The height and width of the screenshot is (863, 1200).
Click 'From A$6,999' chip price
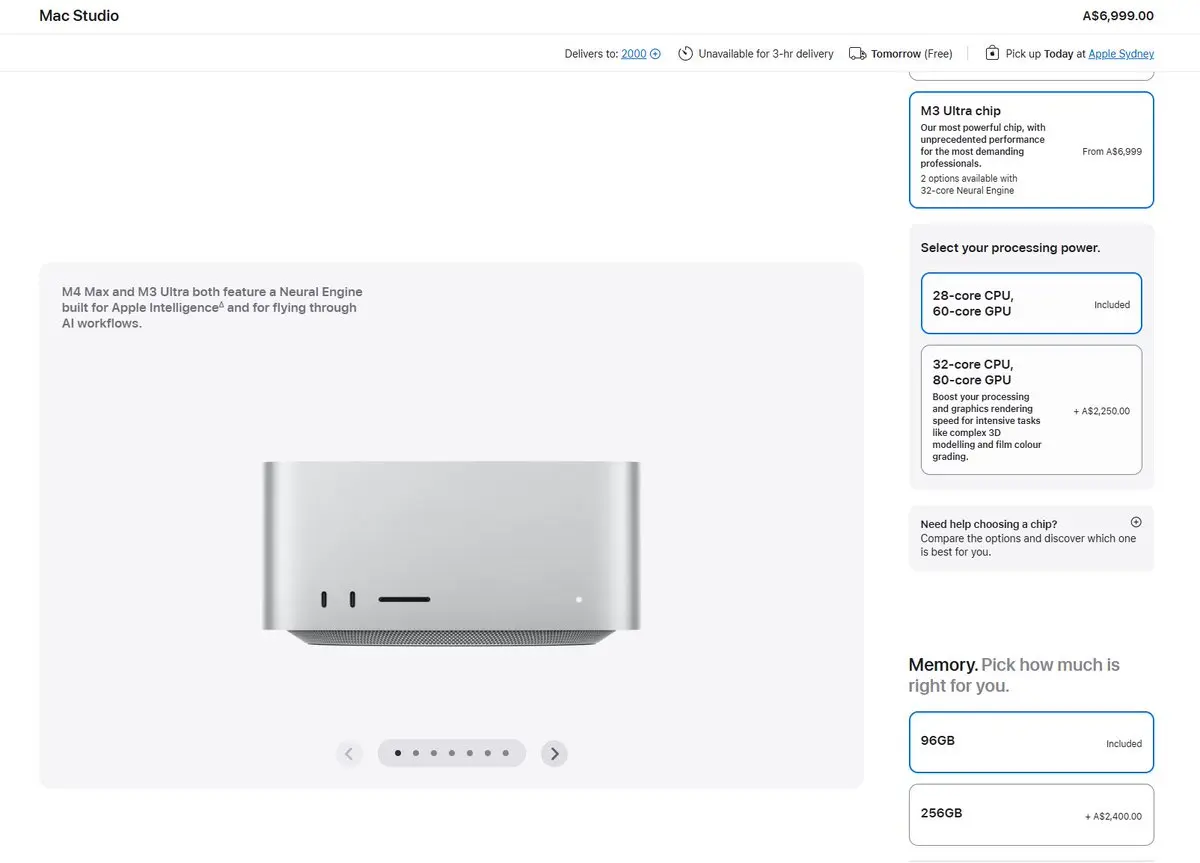coord(1112,152)
